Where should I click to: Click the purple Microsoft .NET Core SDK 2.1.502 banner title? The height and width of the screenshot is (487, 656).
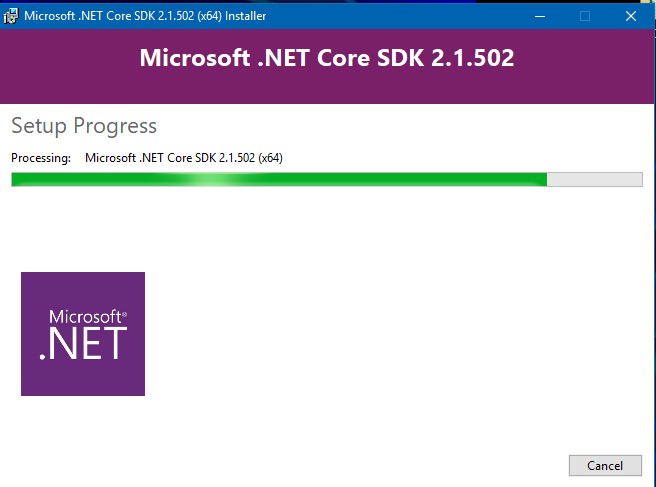tap(327, 58)
